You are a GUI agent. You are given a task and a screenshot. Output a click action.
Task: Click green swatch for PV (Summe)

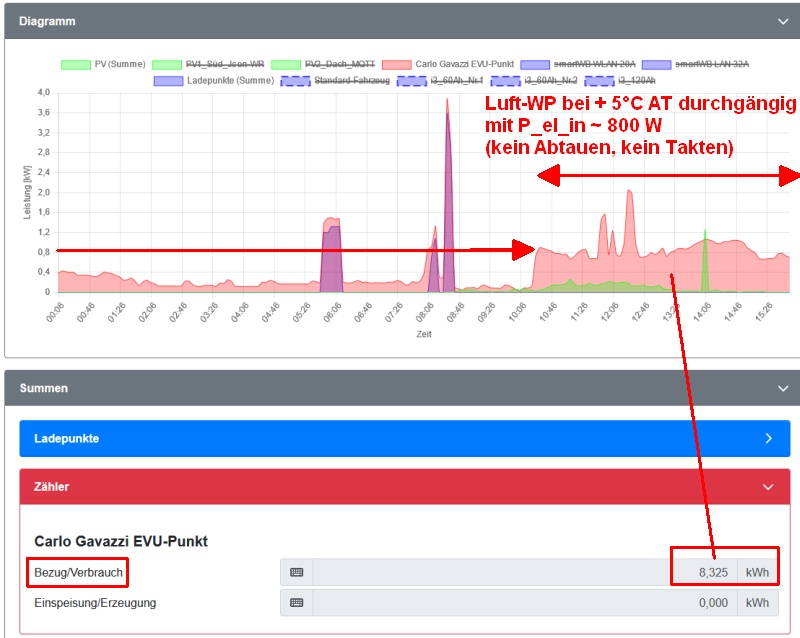(x=76, y=65)
